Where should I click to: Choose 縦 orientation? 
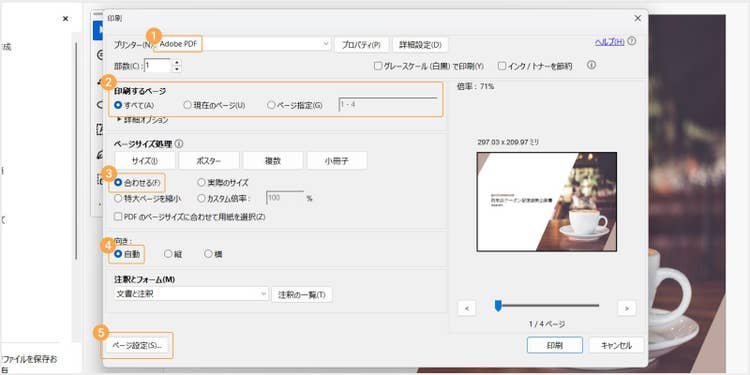(x=168, y=254)
